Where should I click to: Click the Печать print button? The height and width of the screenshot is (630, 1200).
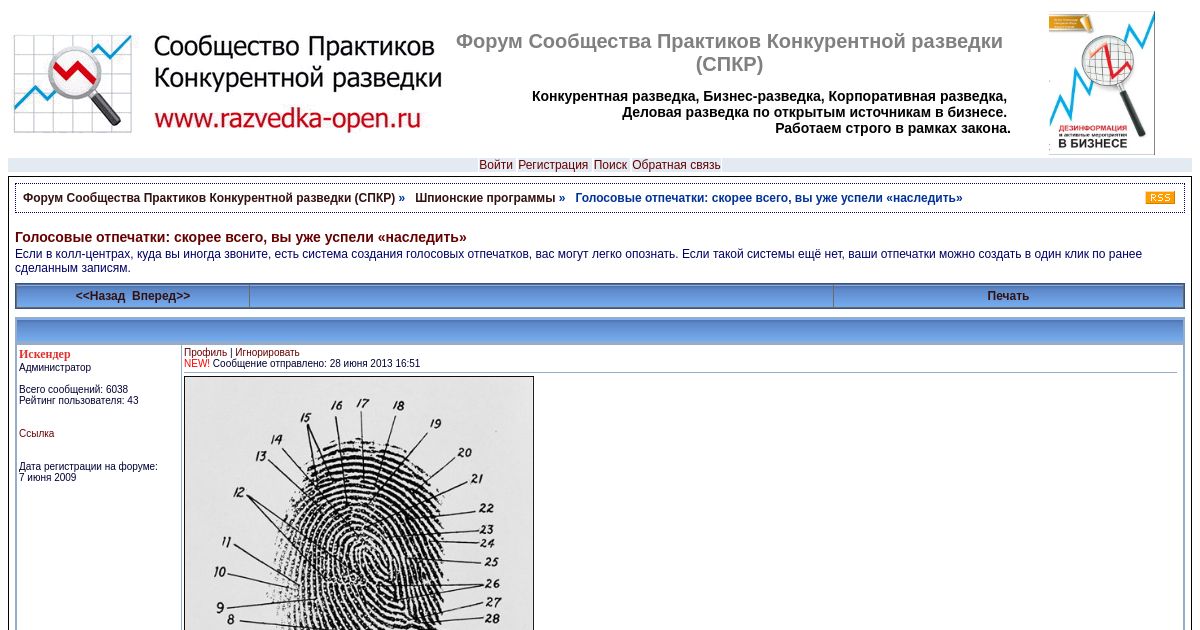coord(1008,296)
